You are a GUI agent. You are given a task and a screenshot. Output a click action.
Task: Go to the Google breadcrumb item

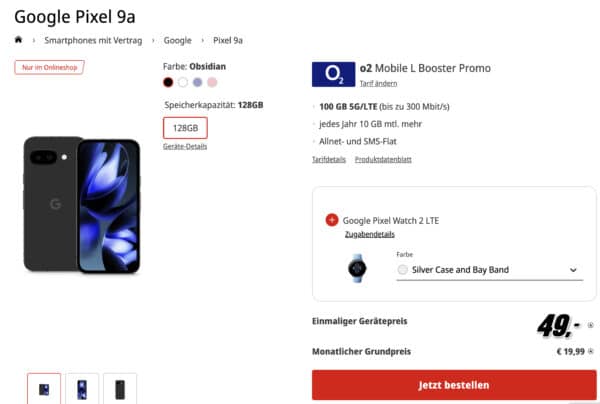point(178,40)
